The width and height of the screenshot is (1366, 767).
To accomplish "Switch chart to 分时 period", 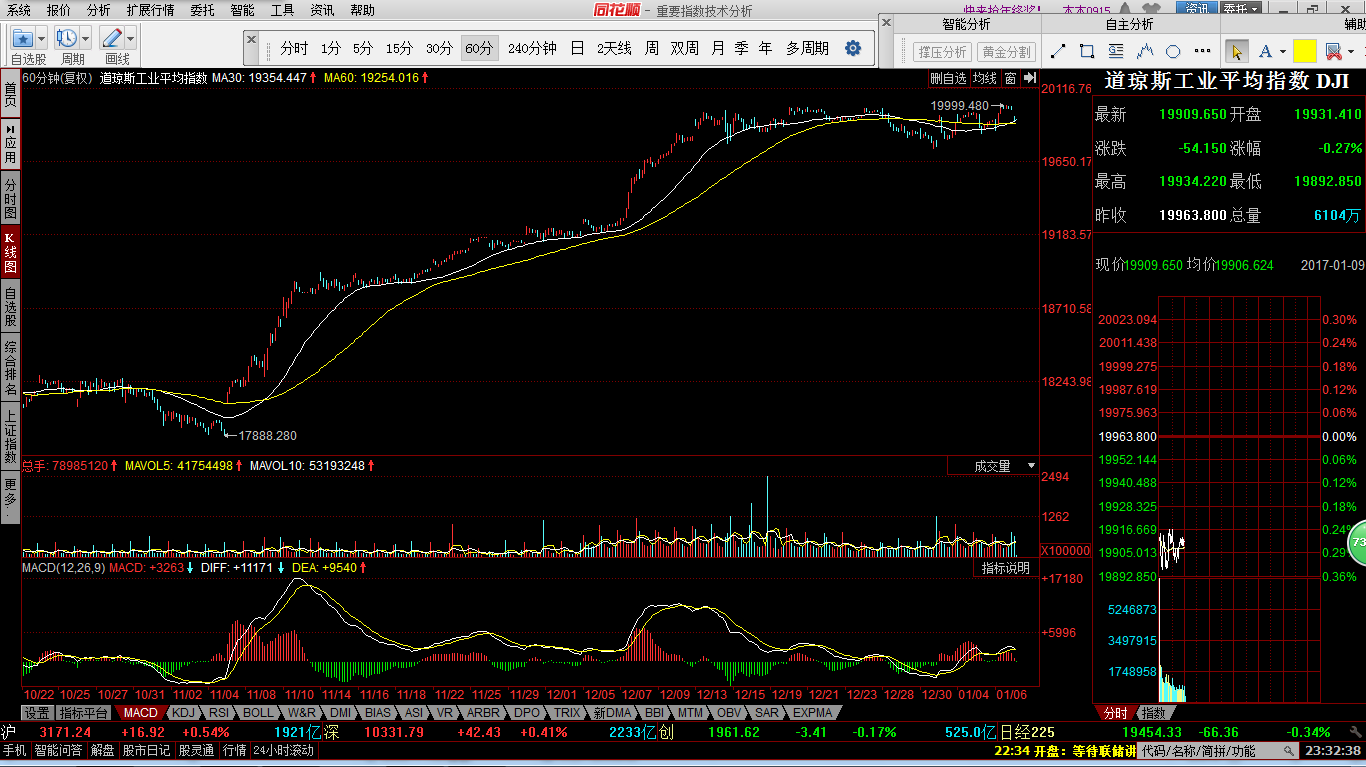I will click(x=294, y=48).
